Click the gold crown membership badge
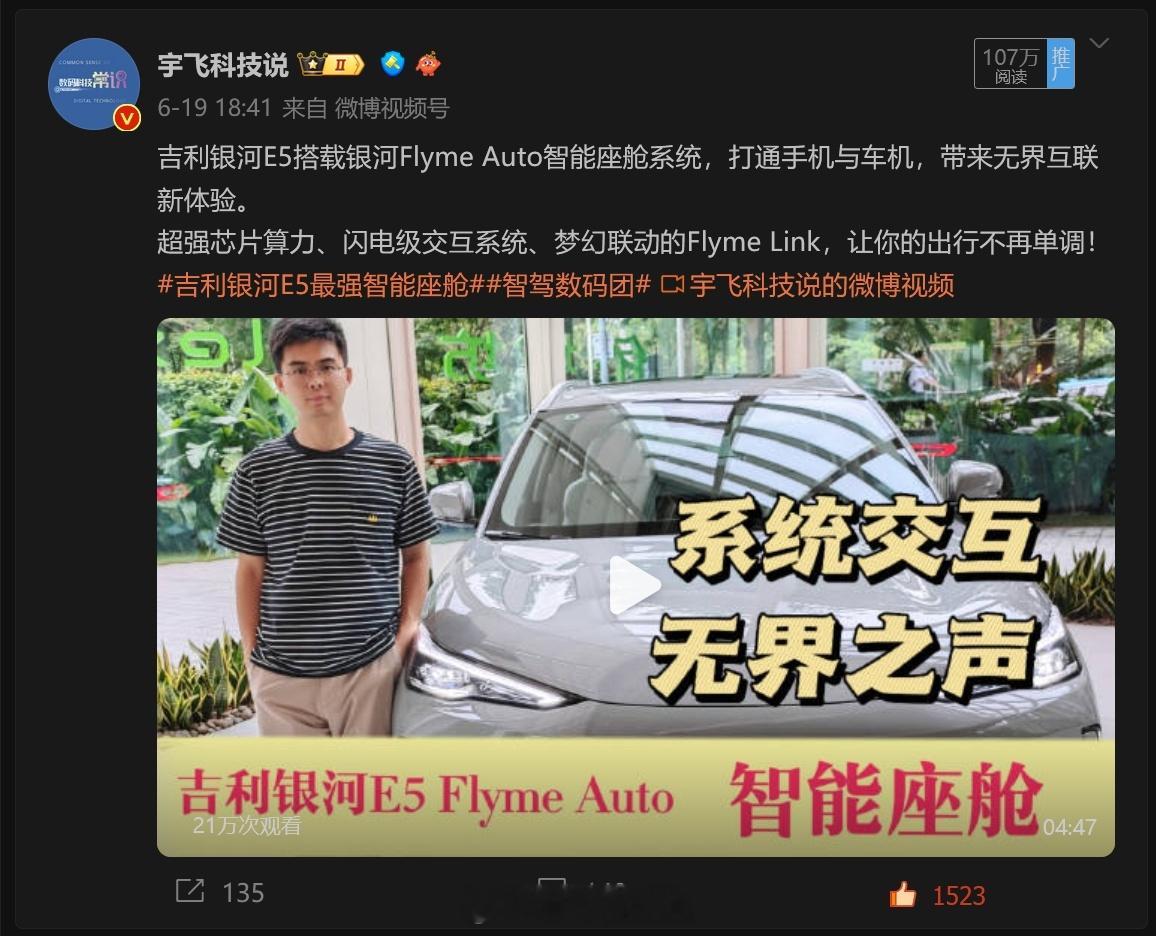1156x936 pixels. tap(331, 65)
